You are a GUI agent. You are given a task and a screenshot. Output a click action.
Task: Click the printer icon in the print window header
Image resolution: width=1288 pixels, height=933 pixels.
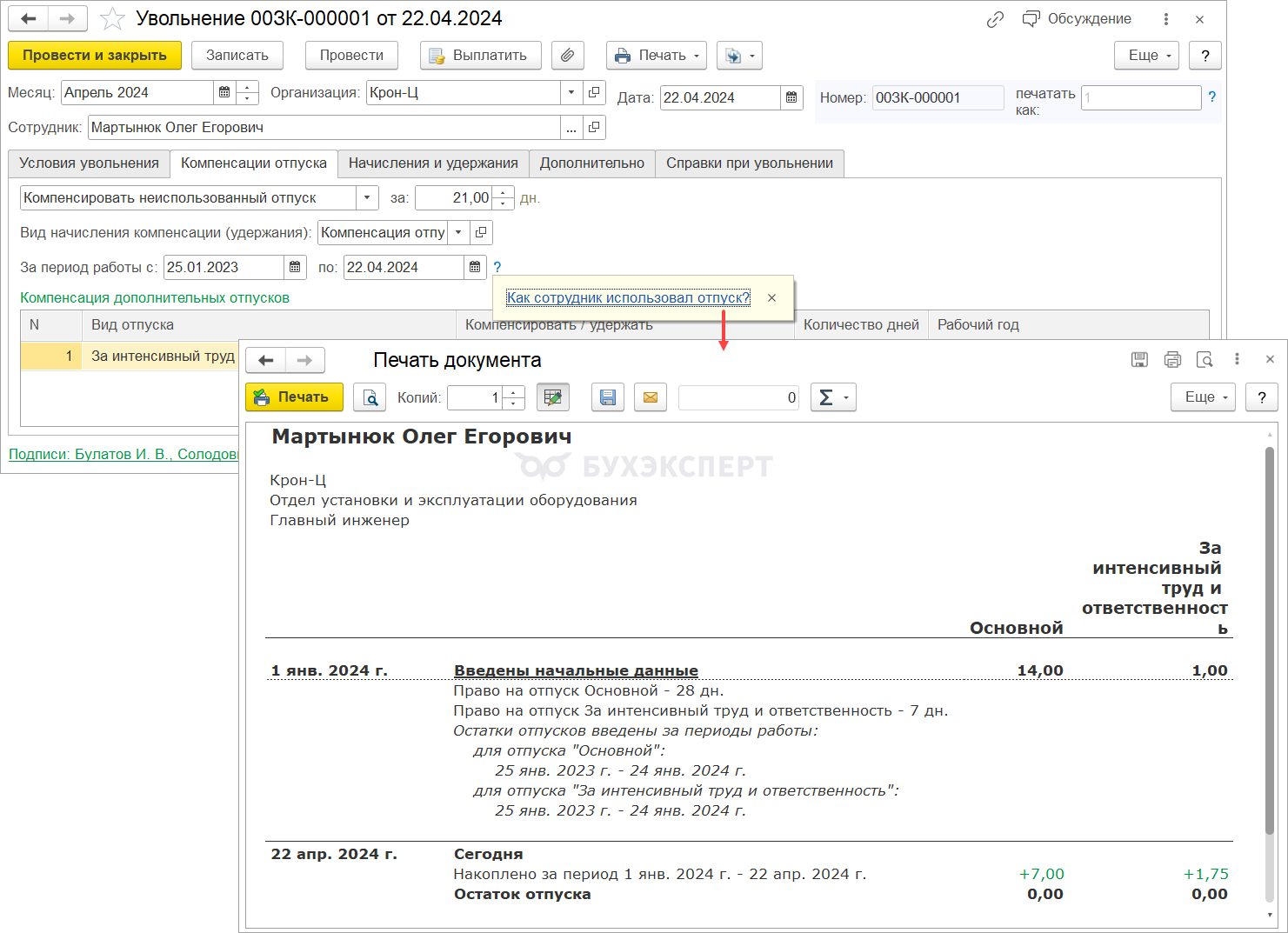coord(1172,359)
